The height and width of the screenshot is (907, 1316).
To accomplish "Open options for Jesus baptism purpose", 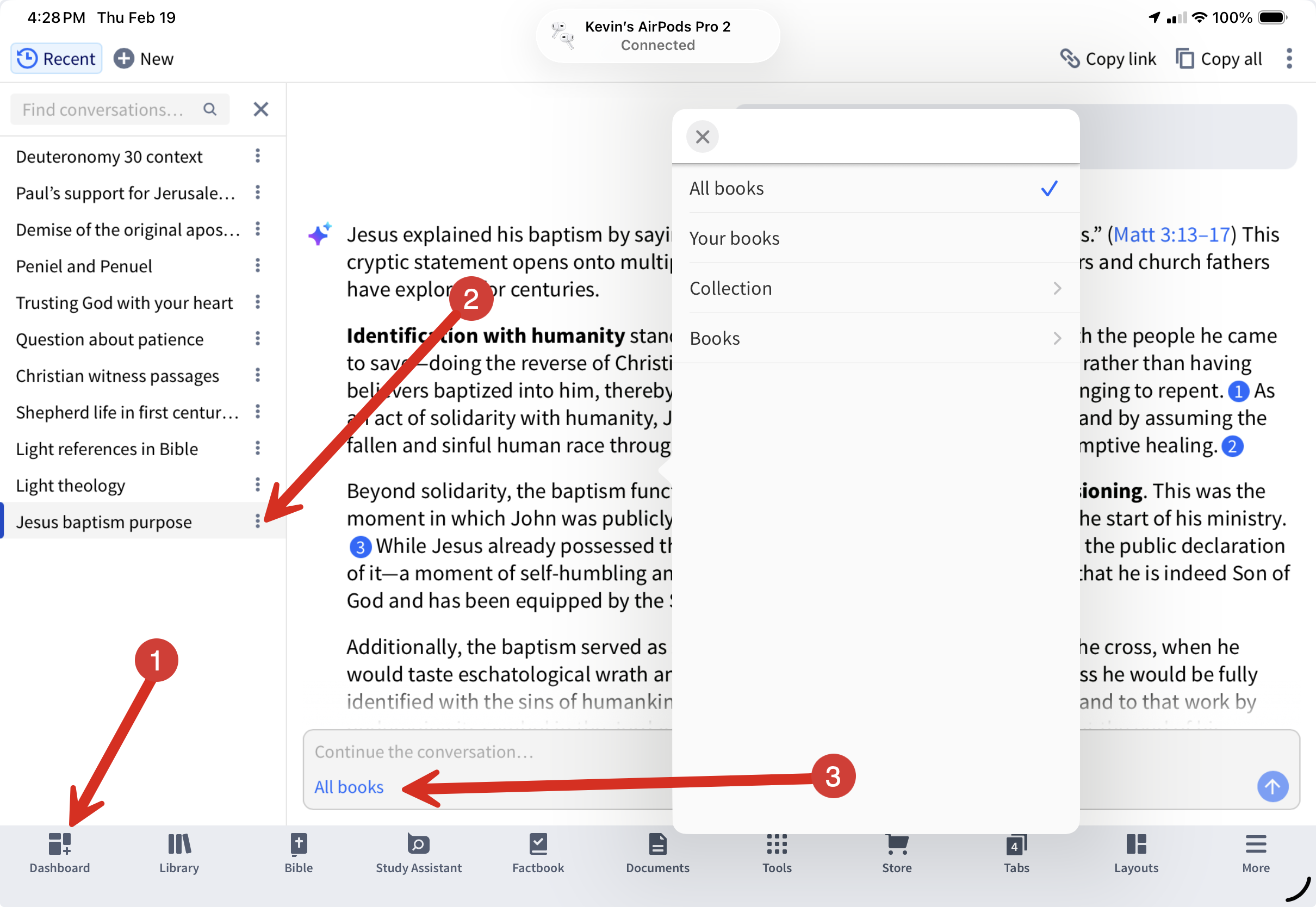I will point(257,521).
